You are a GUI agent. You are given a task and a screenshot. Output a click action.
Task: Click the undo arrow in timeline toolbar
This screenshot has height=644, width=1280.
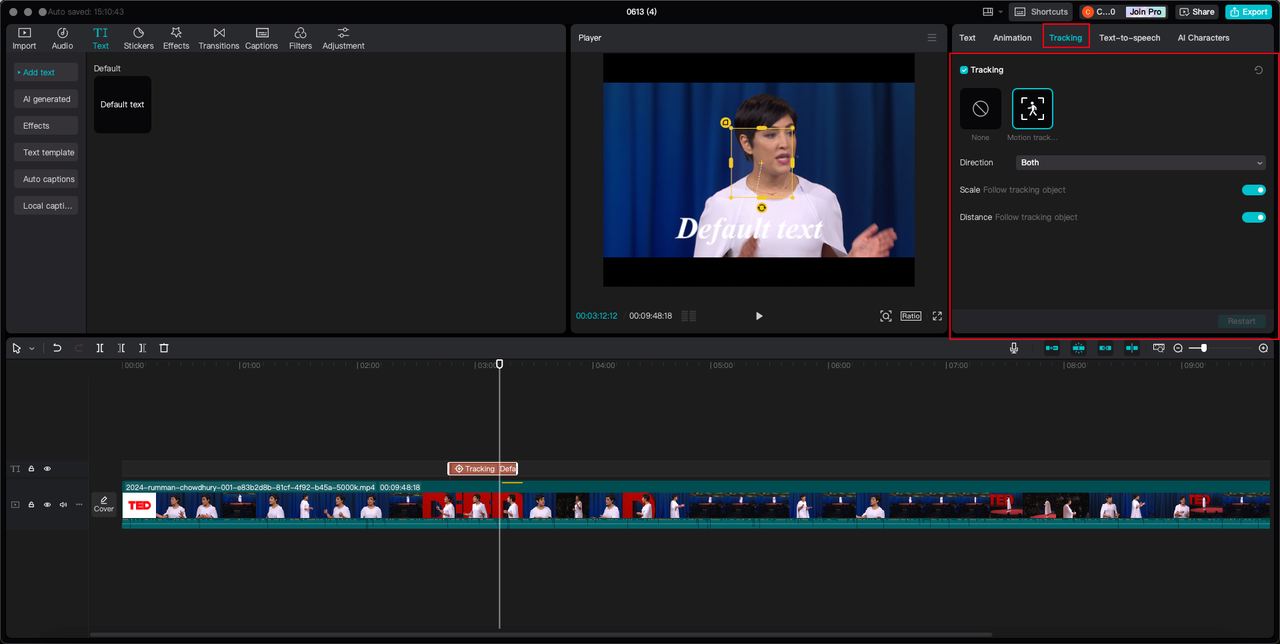[57, 348]
